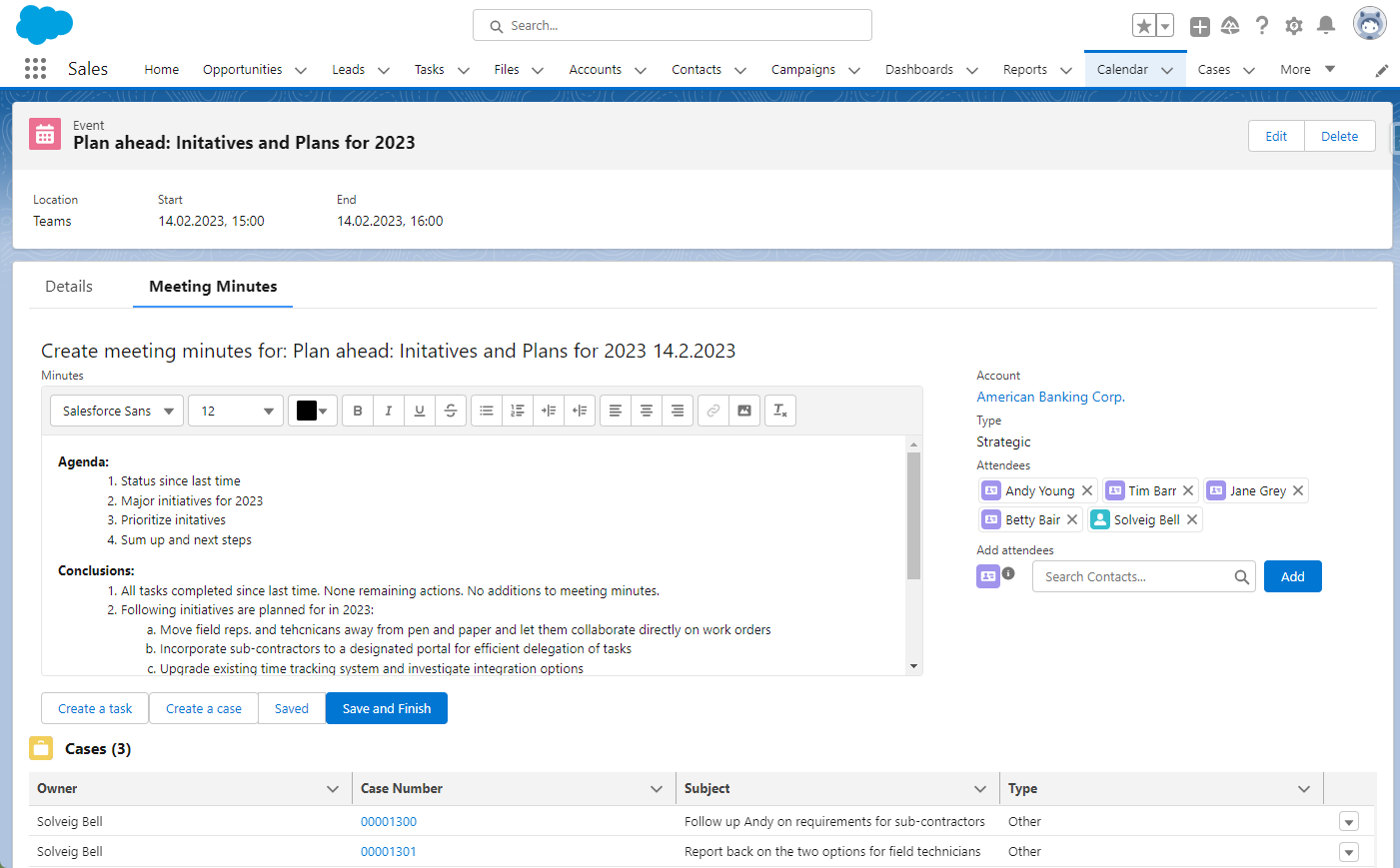The height and width of the screenshot is (868, 1400).
Task: Click the pencil icon to edit navigation
Action: coord(1382,70)
